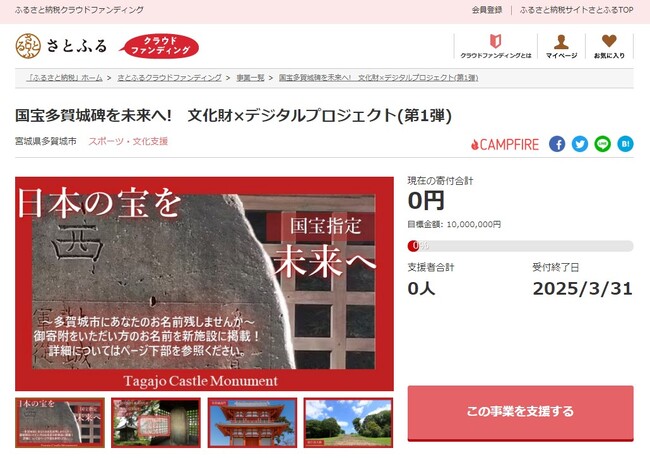Select スポーツ・文化支援 category link
The width and height of the screenshot is (650, 461).
point(128,141)
